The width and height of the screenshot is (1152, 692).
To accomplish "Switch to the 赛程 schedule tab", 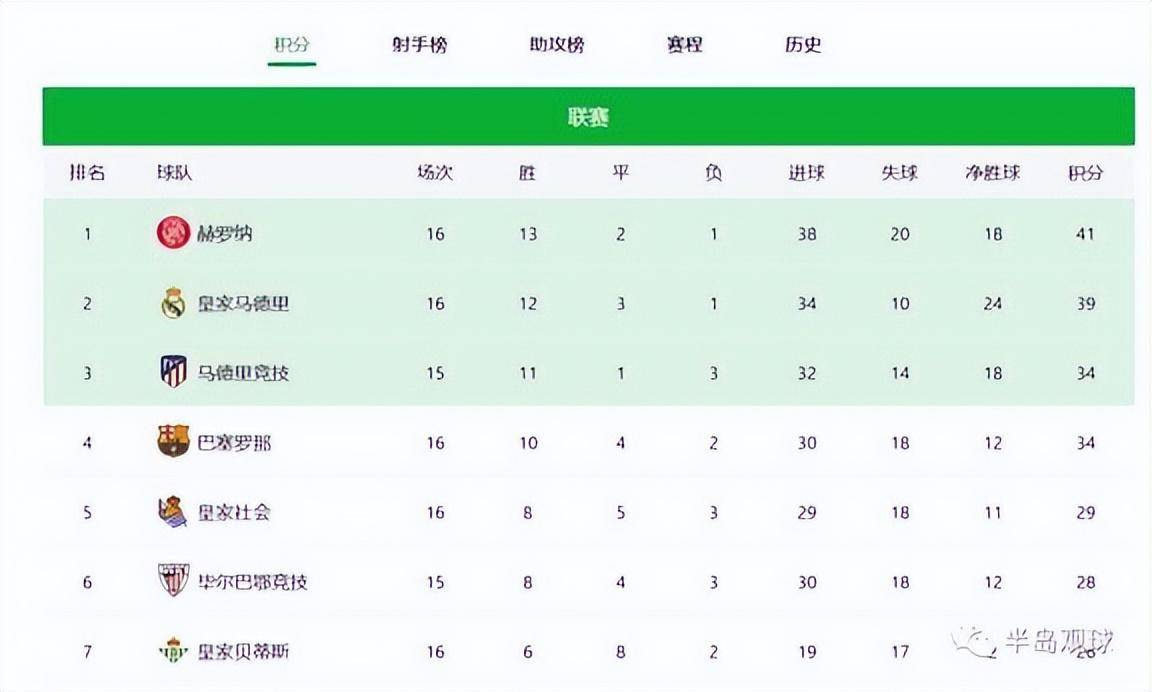I will 683,45.
